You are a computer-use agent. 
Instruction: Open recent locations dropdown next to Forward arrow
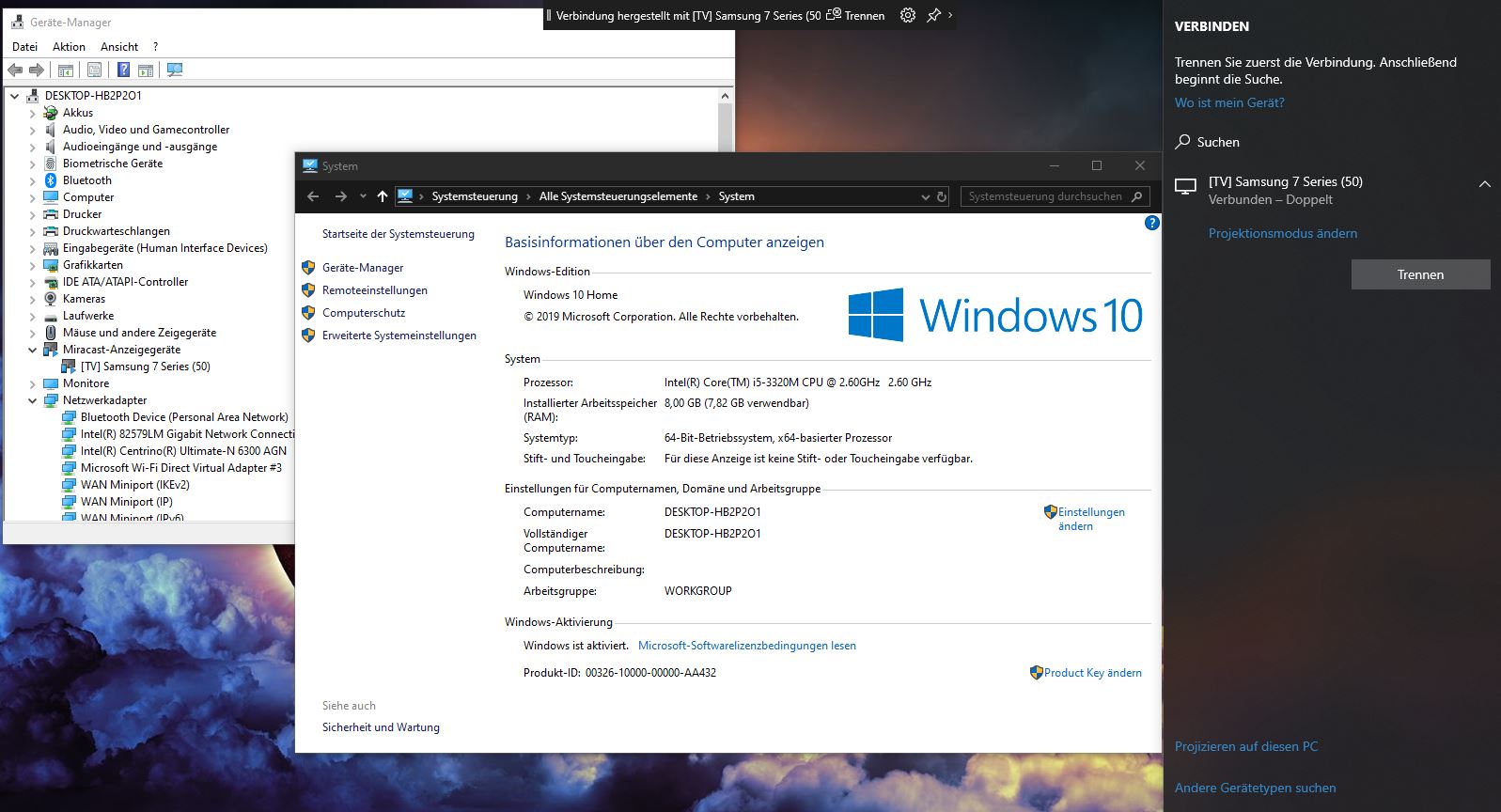pyautogui.click(x=363, y=196)
